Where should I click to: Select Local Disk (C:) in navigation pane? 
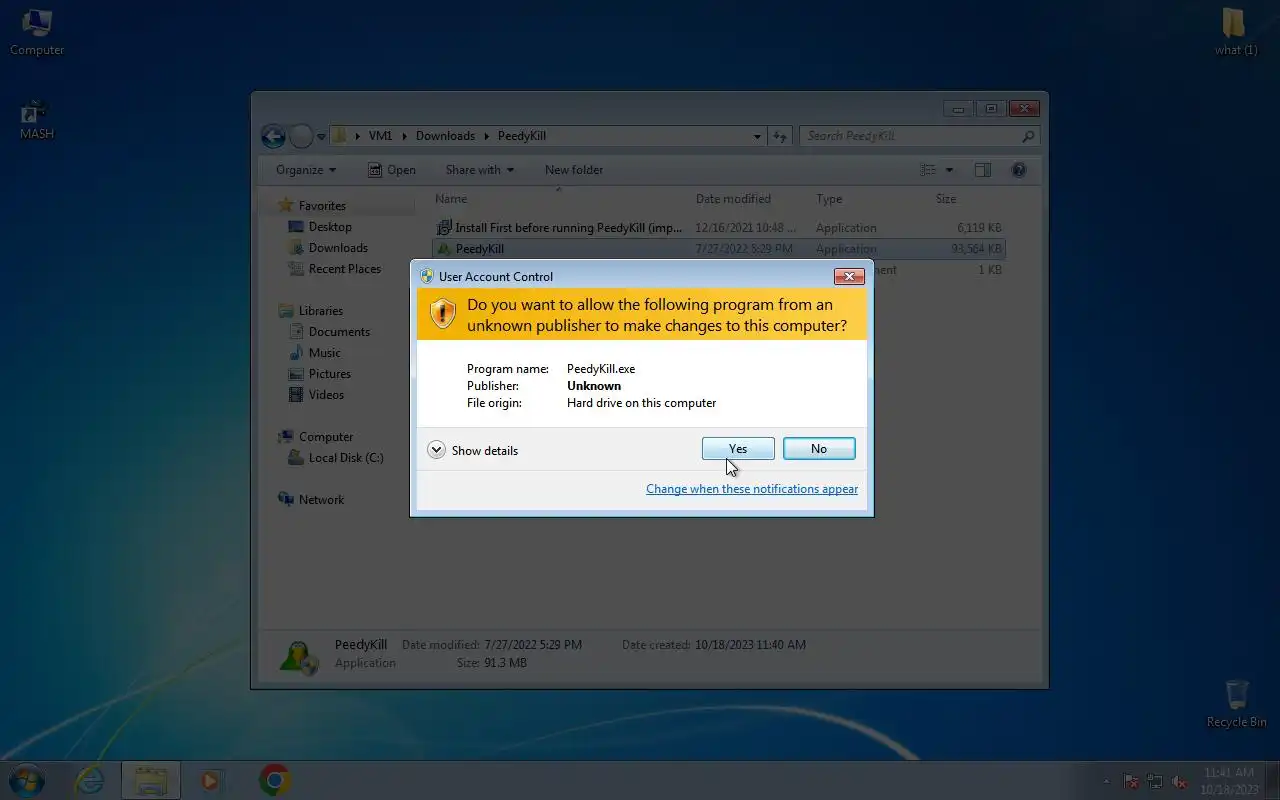345,458
